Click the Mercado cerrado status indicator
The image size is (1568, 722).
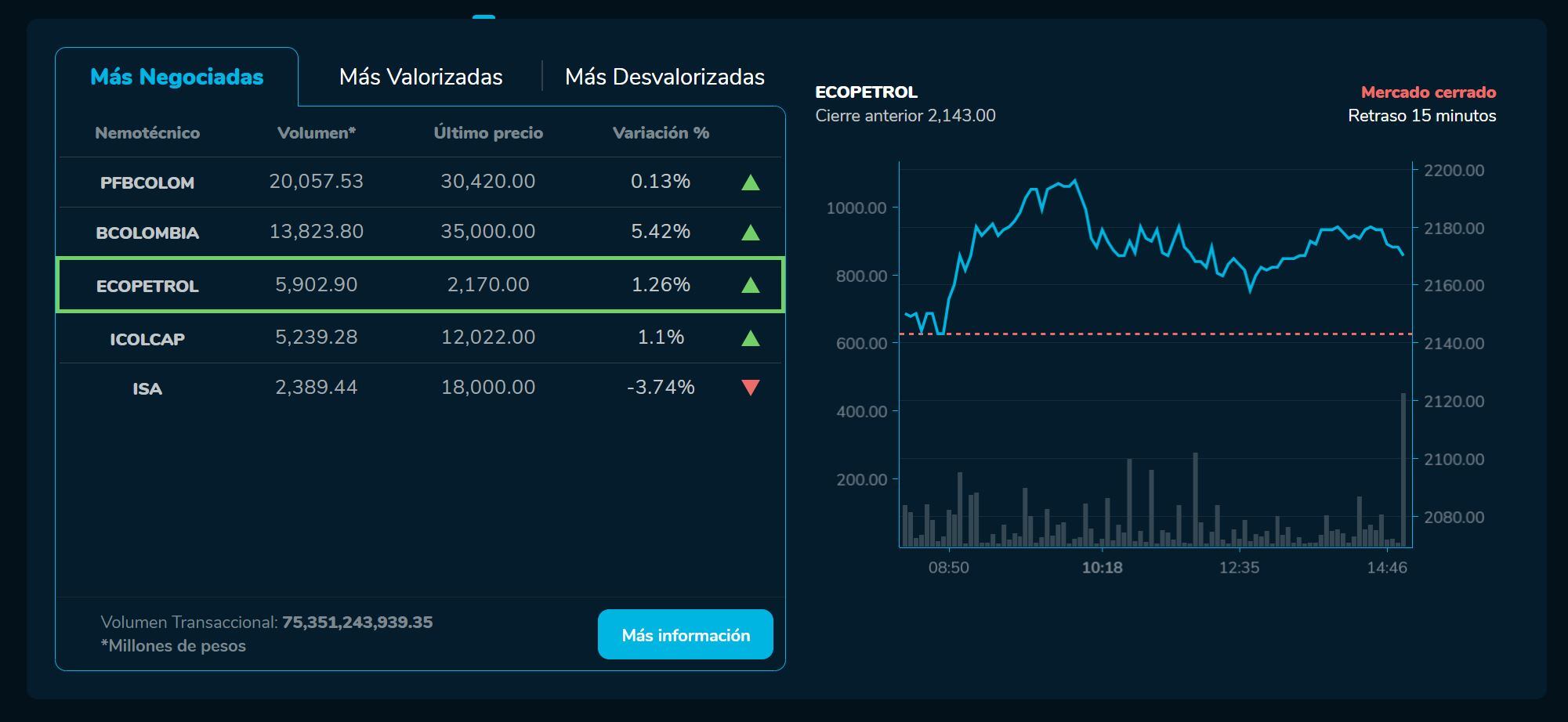(1428, 92)
